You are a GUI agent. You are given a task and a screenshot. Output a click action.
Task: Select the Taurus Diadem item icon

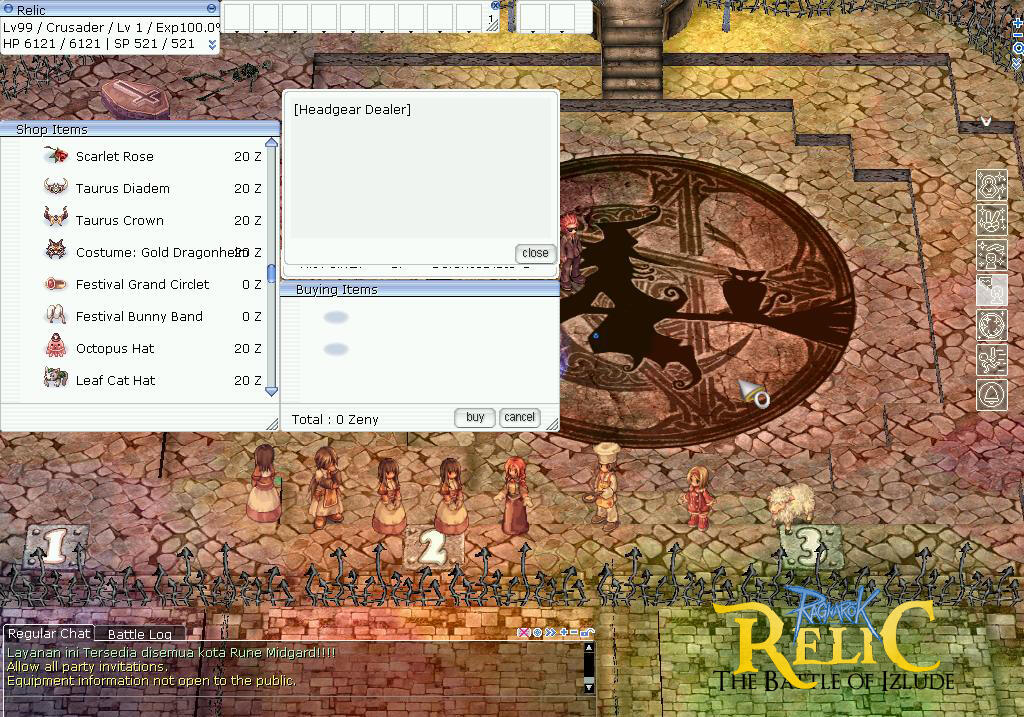(x=56, y=187)
